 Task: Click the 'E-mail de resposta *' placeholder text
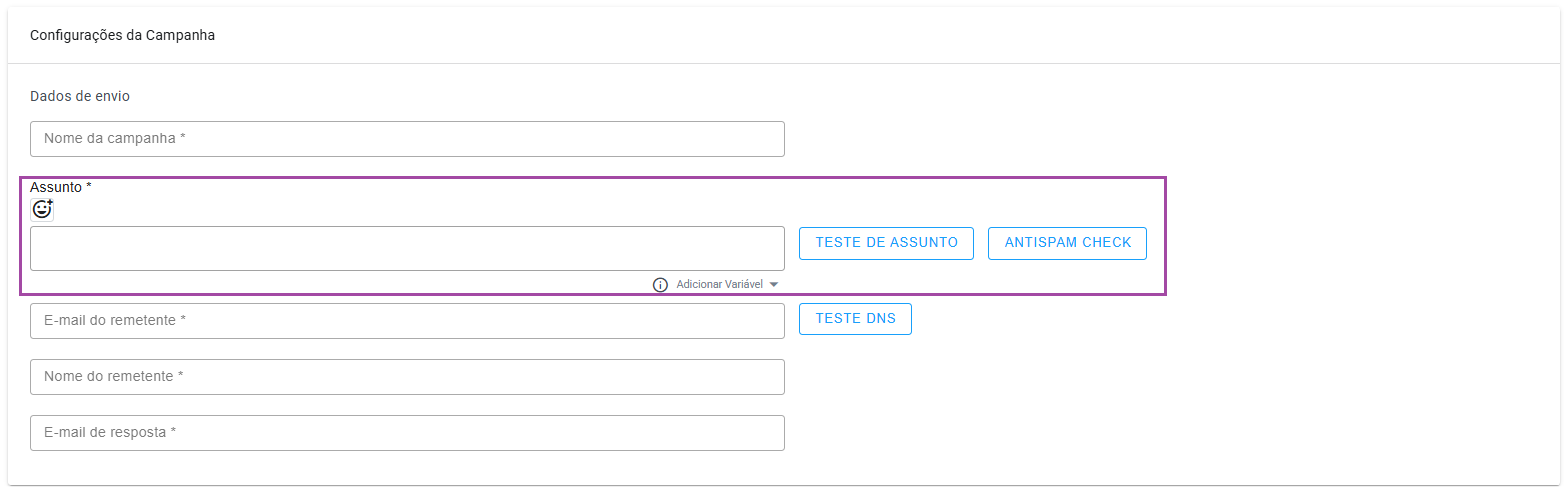110,433
